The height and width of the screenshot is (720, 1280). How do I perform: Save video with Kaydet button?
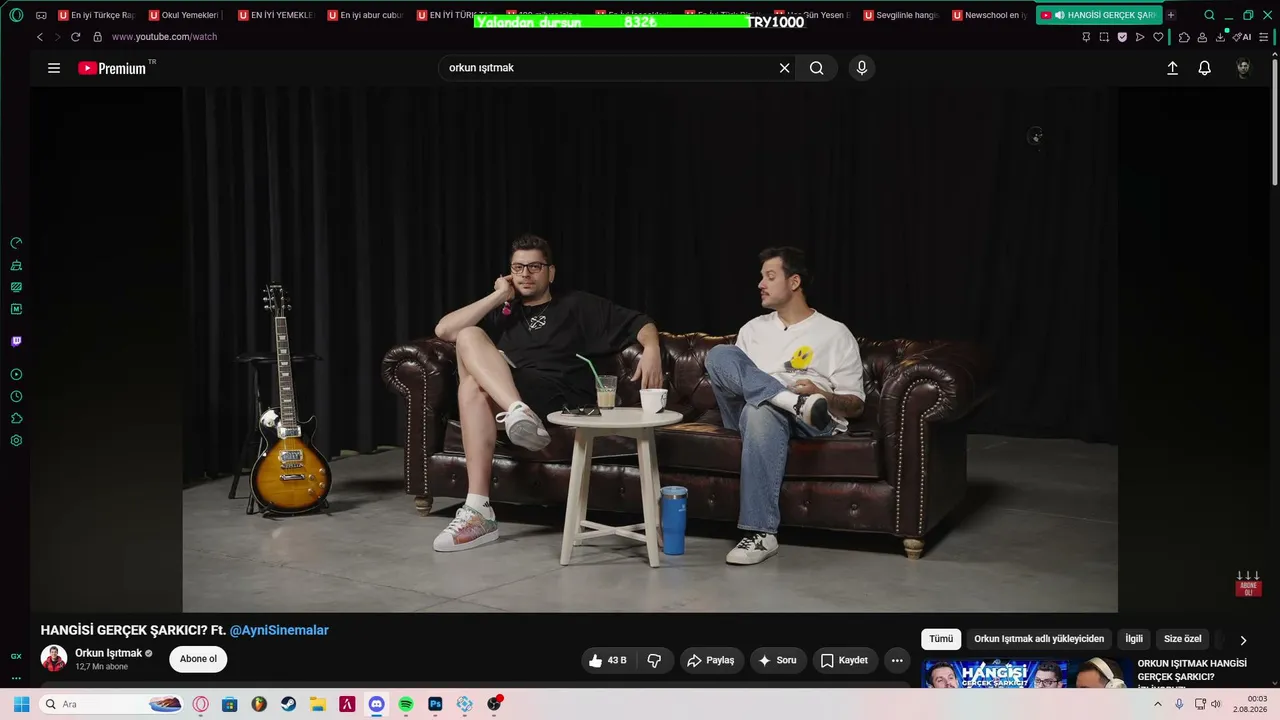(844, 660)
